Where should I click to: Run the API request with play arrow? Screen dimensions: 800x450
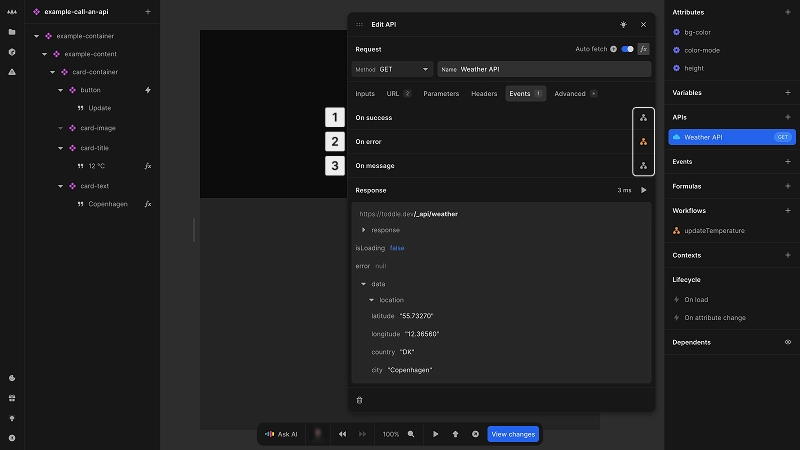click(644, 190)
